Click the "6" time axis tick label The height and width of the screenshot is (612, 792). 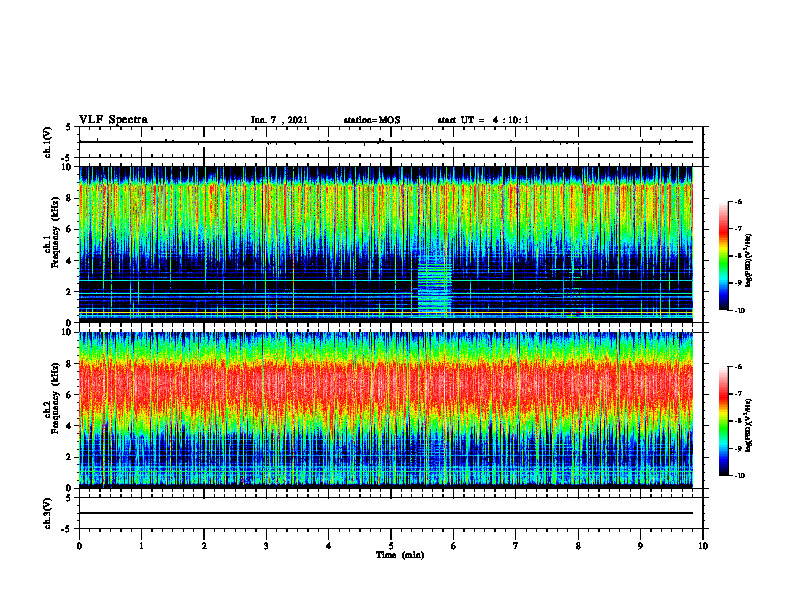[x=454, y=546]
